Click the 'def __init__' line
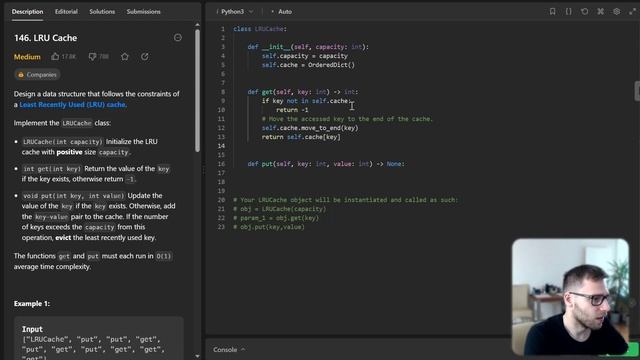The width and height of the screenshot is (640, 360). 308,47
